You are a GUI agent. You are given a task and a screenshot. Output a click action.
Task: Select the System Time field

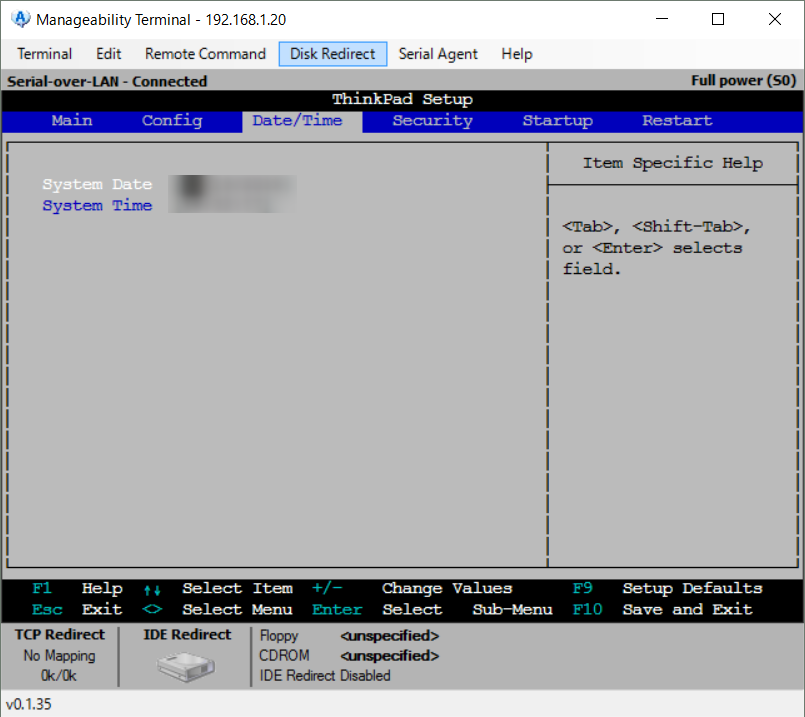[97, 206]
